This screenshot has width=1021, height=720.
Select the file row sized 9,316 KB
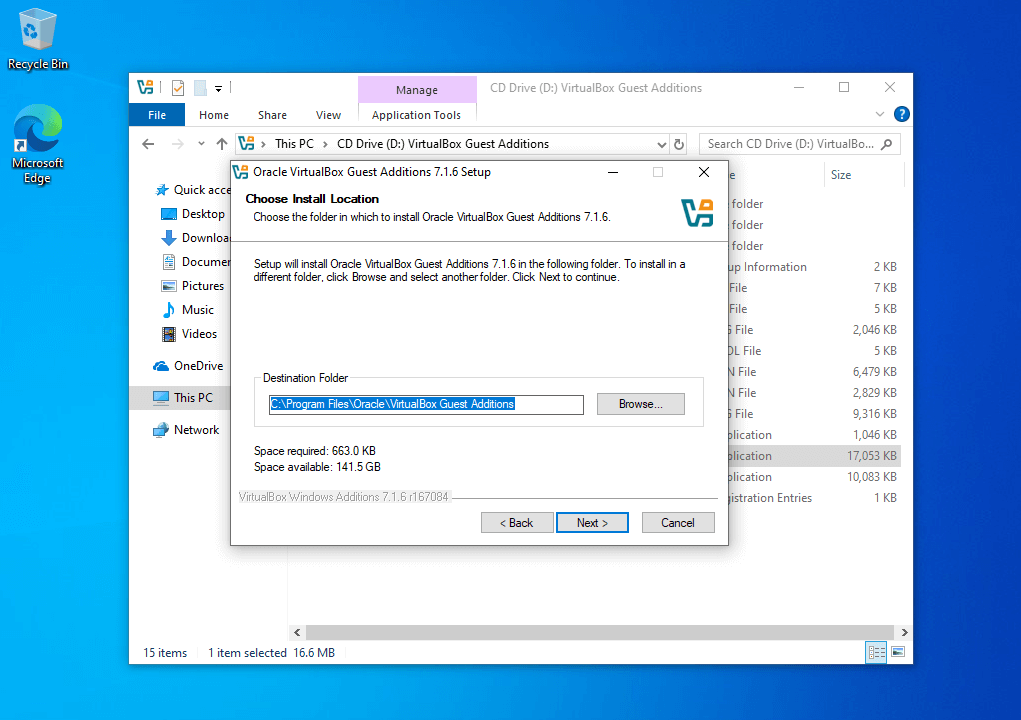click(815, 414)
